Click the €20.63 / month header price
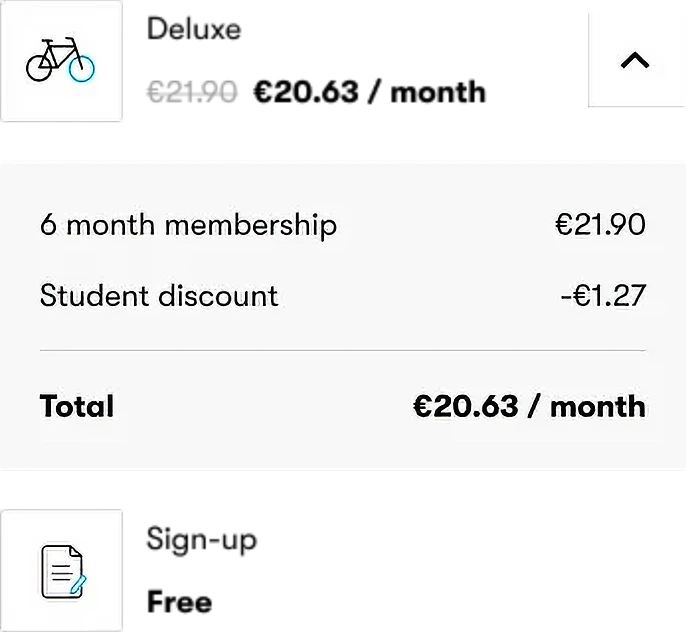Image resolution: width=690 pixels, height=632 pixels. pos(370,92)
